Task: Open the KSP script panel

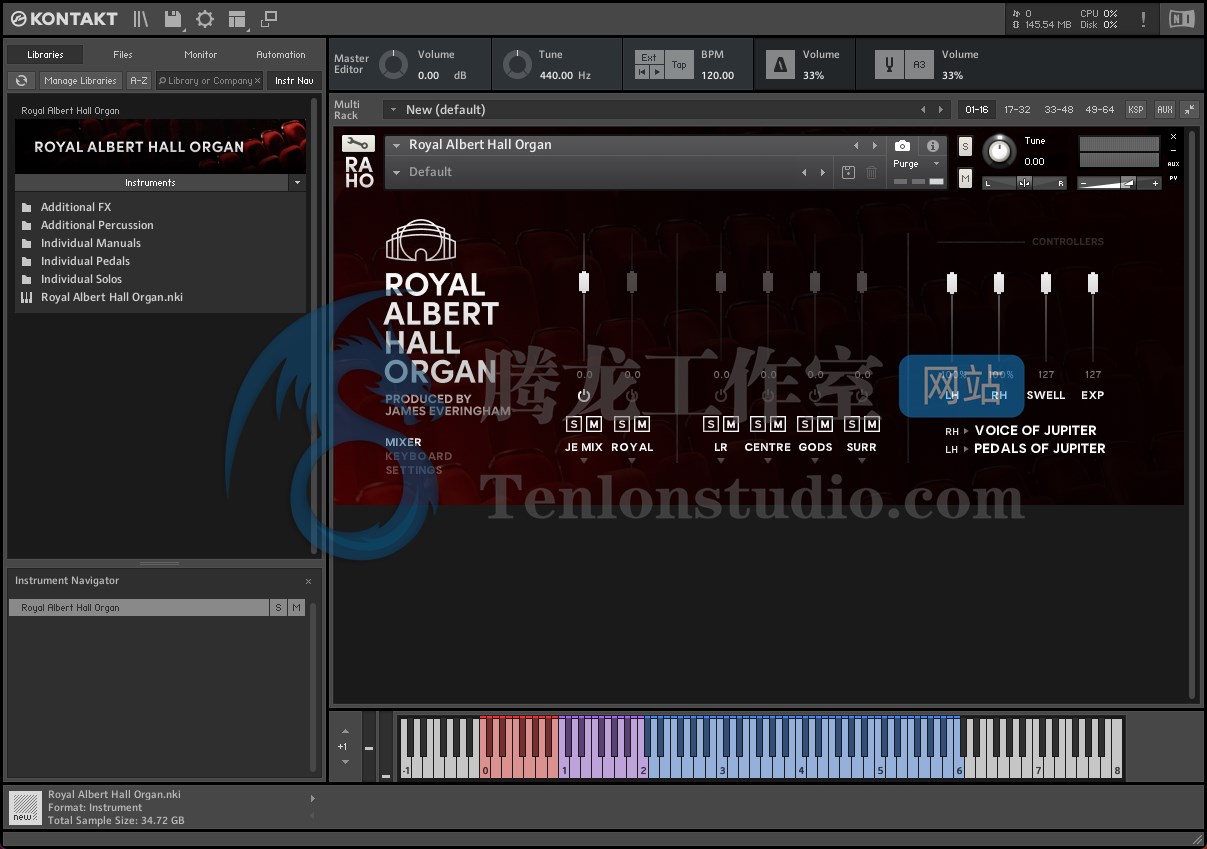Action: coord(1136,110)
